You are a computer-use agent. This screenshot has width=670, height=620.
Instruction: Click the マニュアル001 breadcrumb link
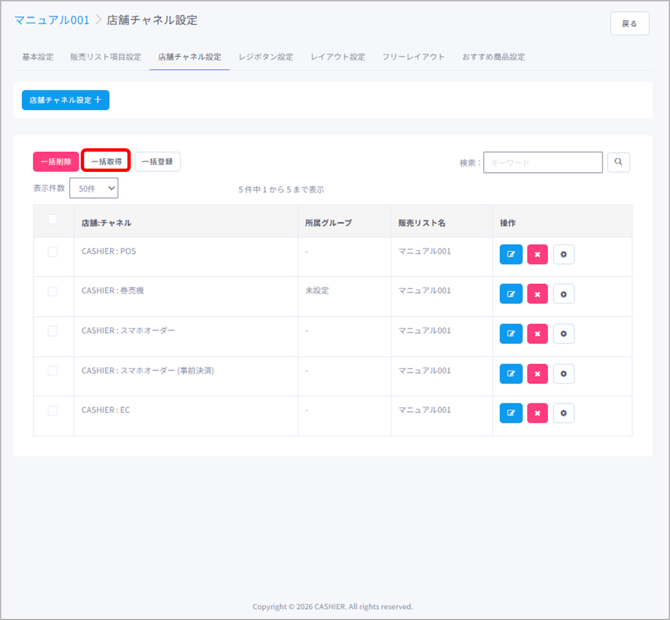[51, 20]
